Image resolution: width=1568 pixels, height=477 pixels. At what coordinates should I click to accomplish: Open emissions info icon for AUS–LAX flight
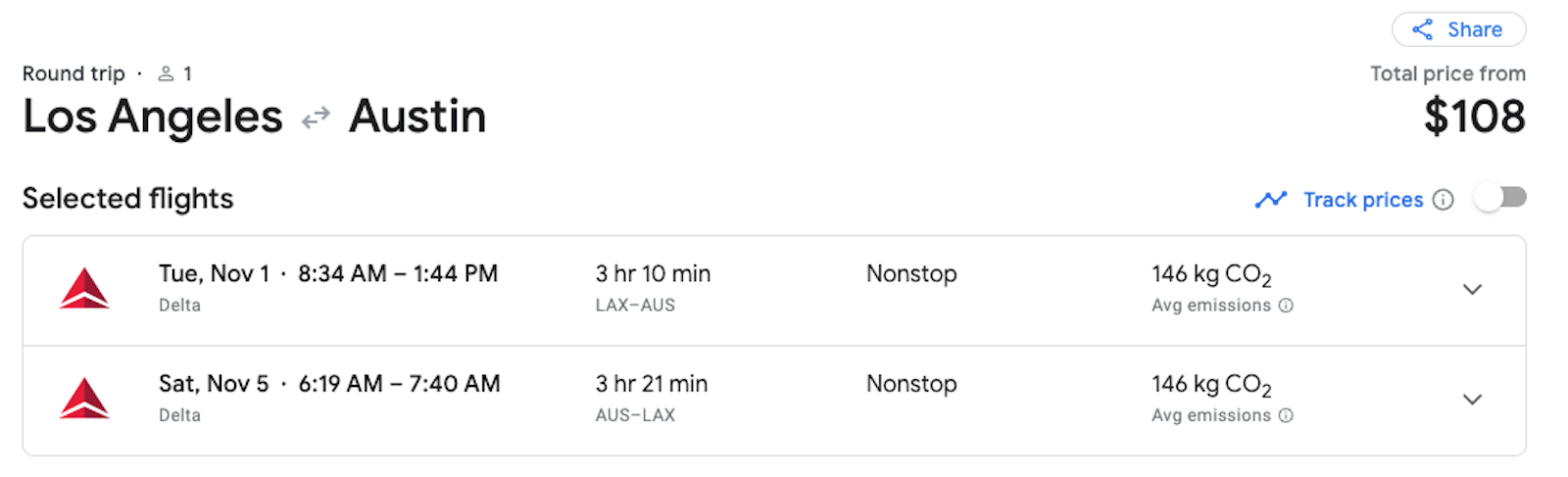coord(1286,415)
